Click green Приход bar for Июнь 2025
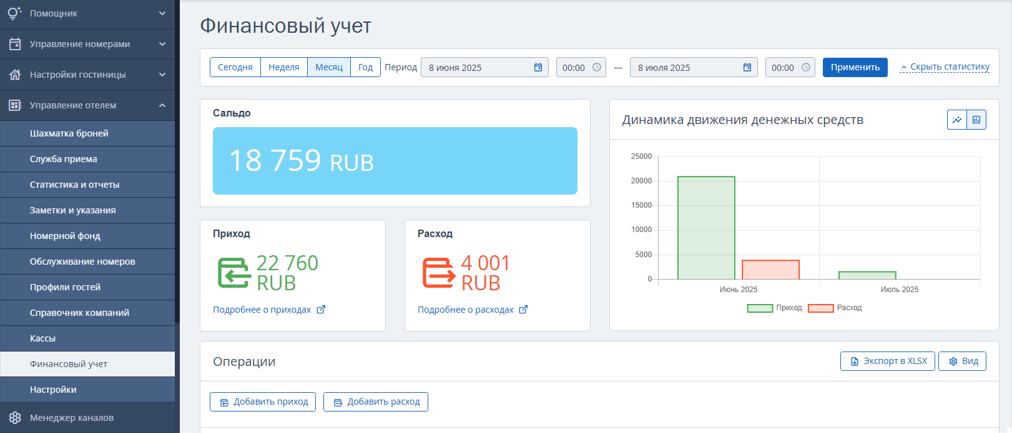Viewport: 1012px width, 433px height. pyautogui.click(x=706, y=228)
